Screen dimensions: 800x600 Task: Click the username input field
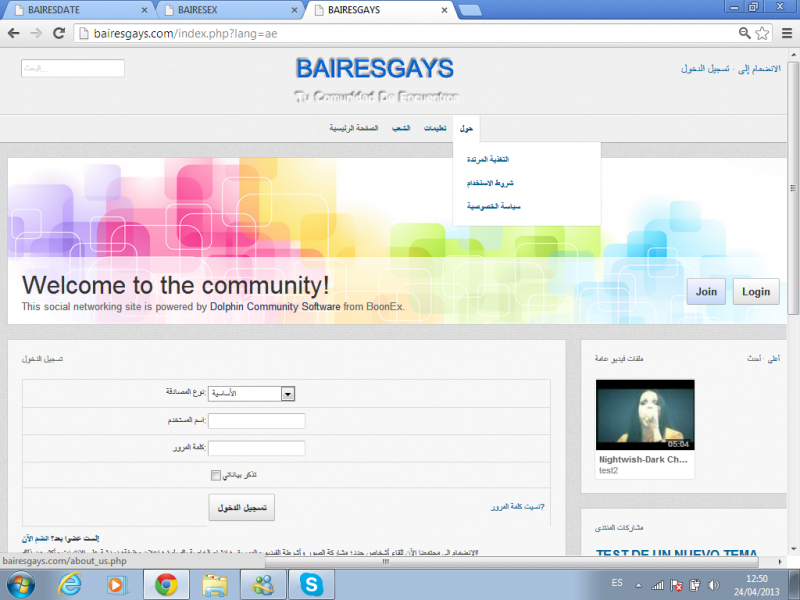[257, 421]
